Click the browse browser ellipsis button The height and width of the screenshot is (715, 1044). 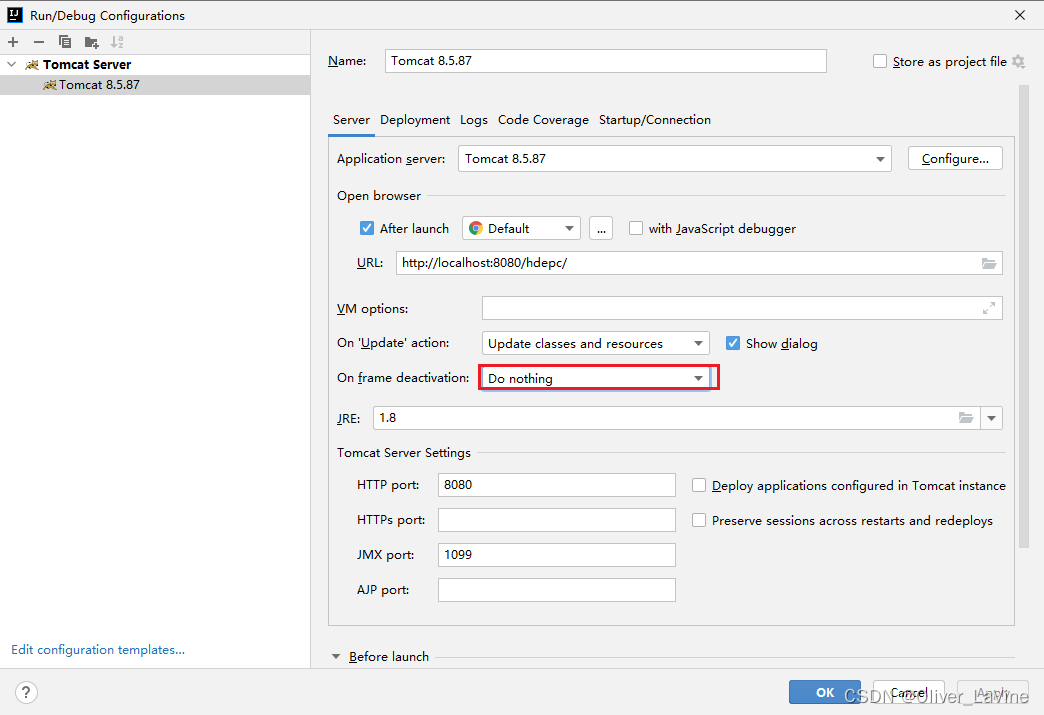pyautogui.click(x=601, y=228)
